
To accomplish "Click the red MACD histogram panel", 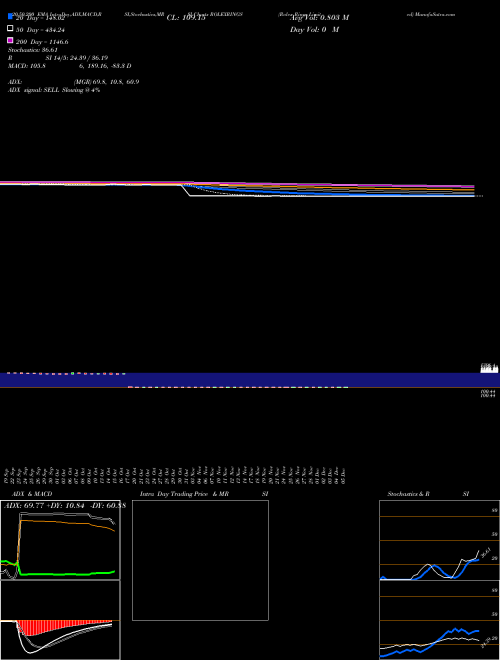I will [x=60, y=620].
